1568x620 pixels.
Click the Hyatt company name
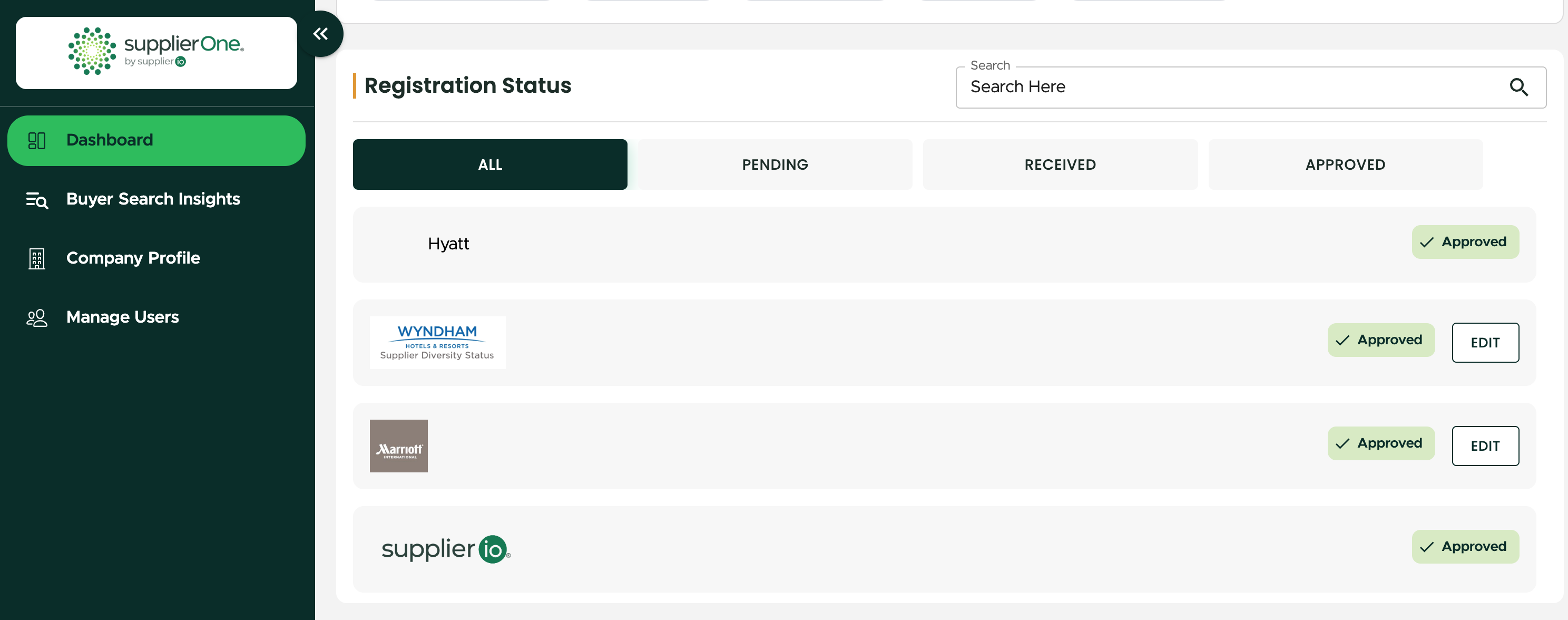pos(448,244)
